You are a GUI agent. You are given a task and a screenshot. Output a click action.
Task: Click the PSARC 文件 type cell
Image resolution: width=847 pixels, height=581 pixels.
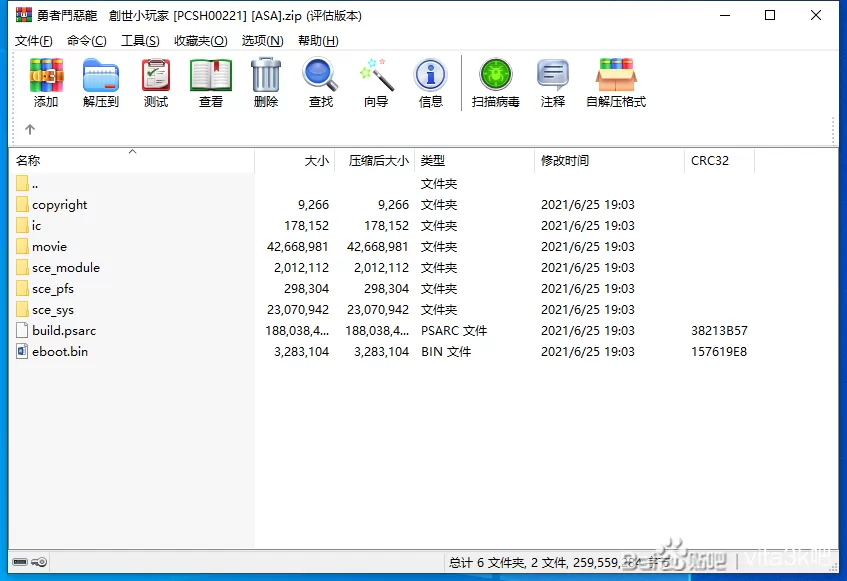point(454,330)
